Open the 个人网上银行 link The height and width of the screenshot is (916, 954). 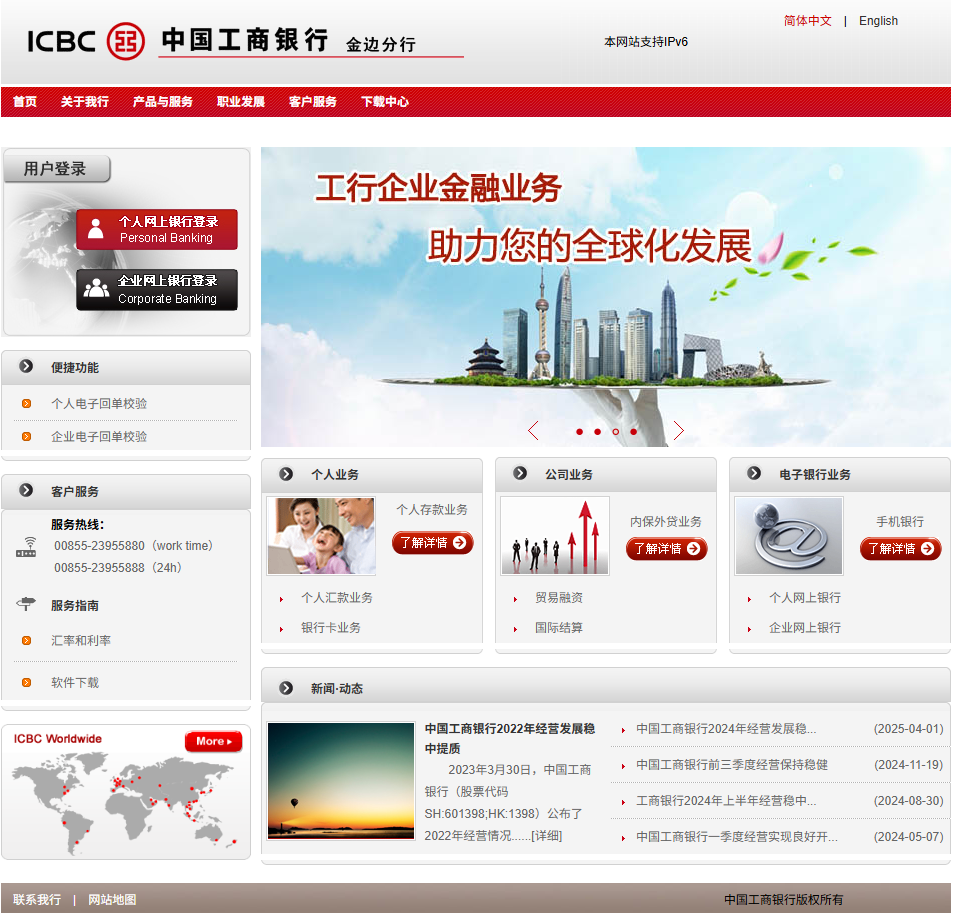tap(806, 599)
